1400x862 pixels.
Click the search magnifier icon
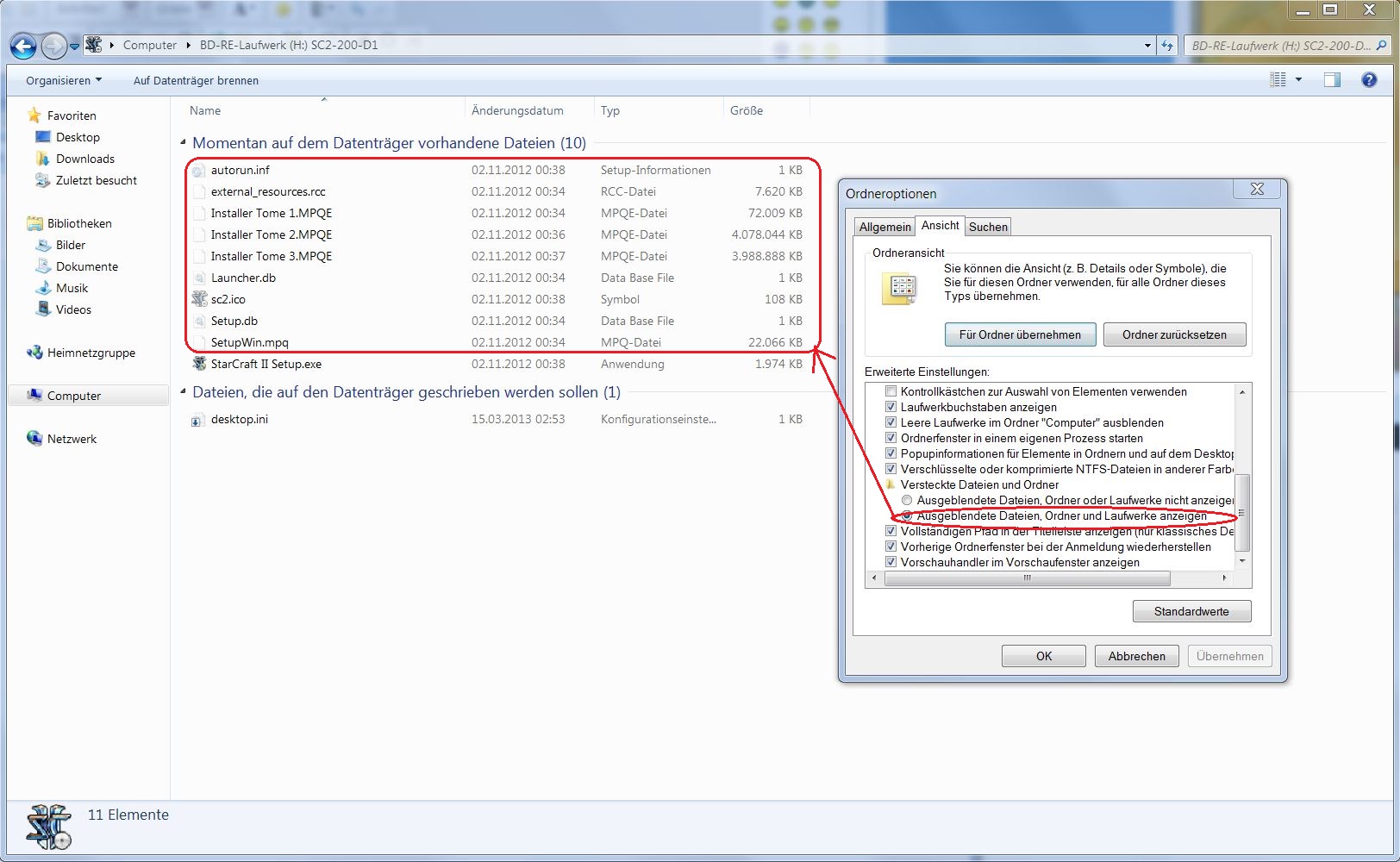click(x=1382, y=46)
